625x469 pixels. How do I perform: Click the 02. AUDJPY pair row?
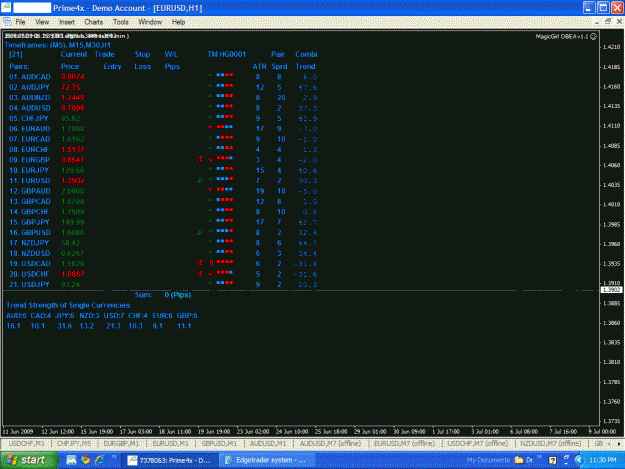pos(163,87)
